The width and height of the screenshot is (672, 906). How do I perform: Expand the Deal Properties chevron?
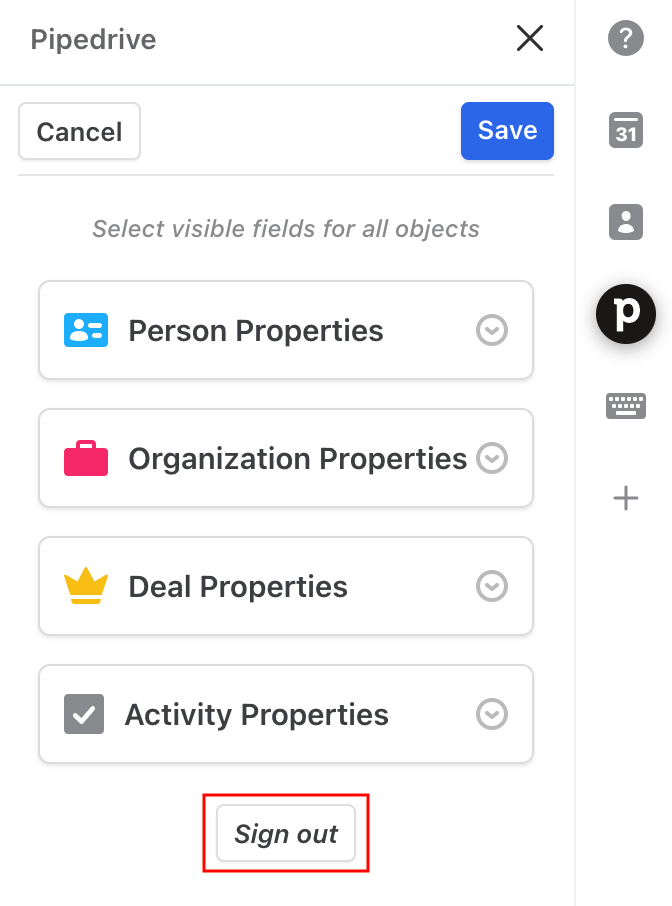pos(492,586)
